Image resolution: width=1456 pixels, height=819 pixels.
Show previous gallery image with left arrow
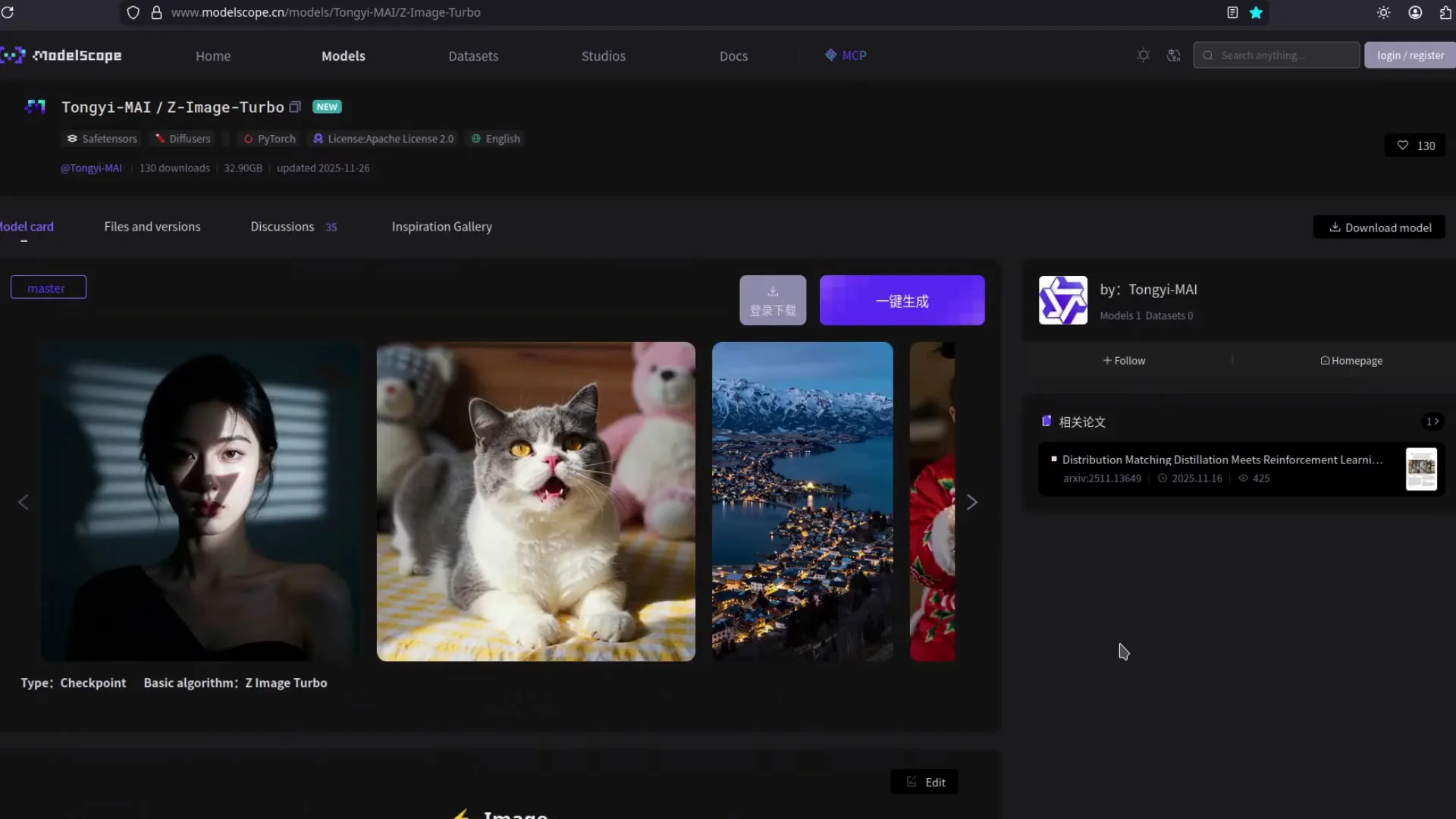24,502
